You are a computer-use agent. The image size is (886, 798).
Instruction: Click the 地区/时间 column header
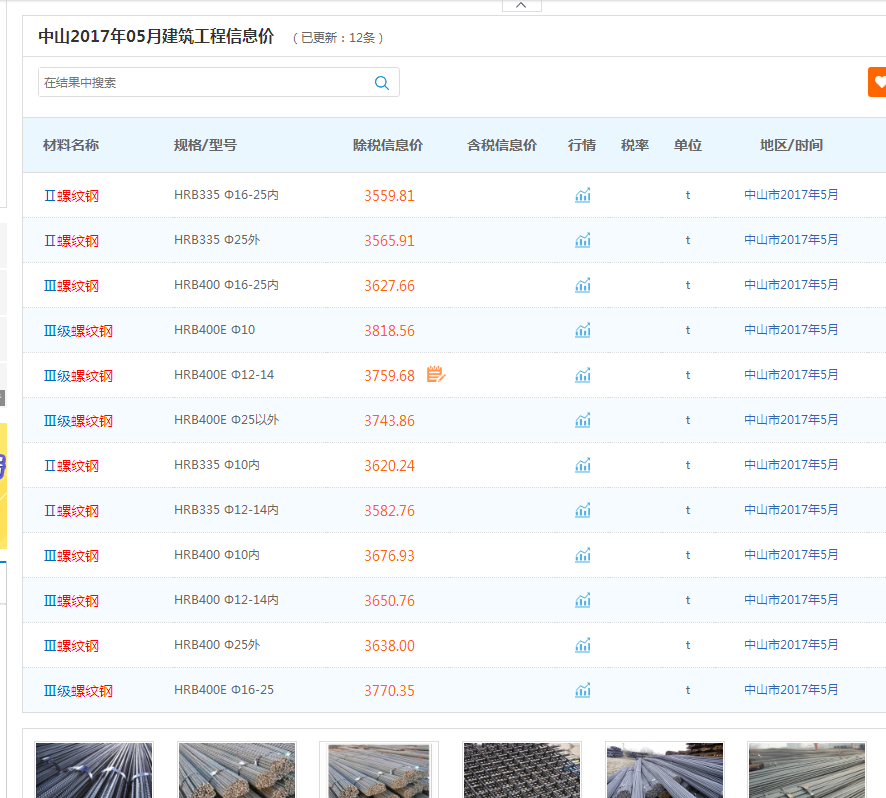[x=791, y=145]
